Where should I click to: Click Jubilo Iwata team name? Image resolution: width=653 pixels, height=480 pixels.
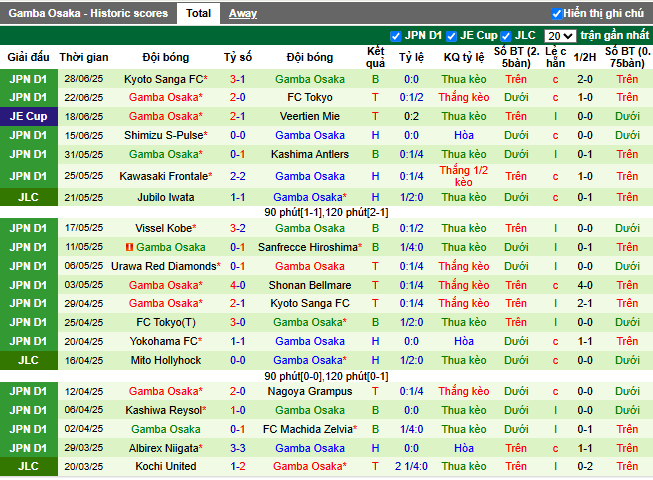click(166, 197)
